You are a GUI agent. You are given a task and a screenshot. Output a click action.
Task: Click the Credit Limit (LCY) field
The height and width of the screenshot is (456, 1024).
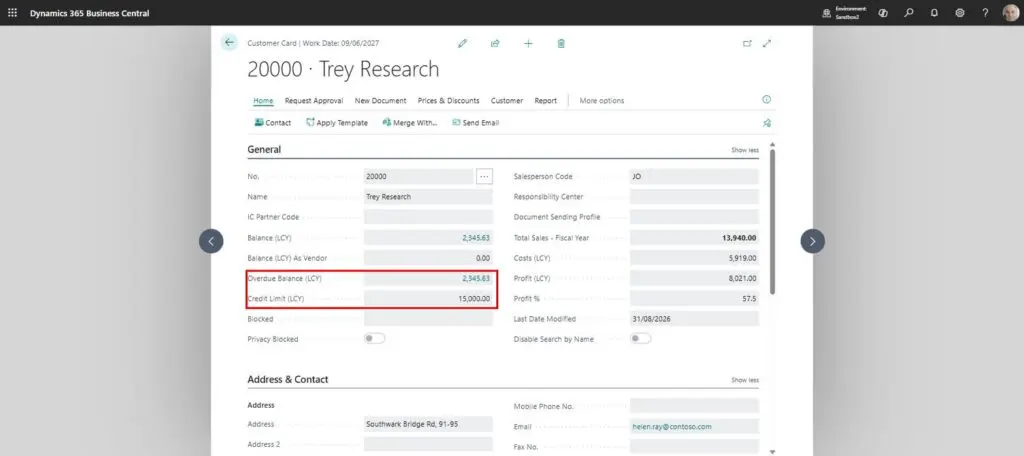coord(428,299)
